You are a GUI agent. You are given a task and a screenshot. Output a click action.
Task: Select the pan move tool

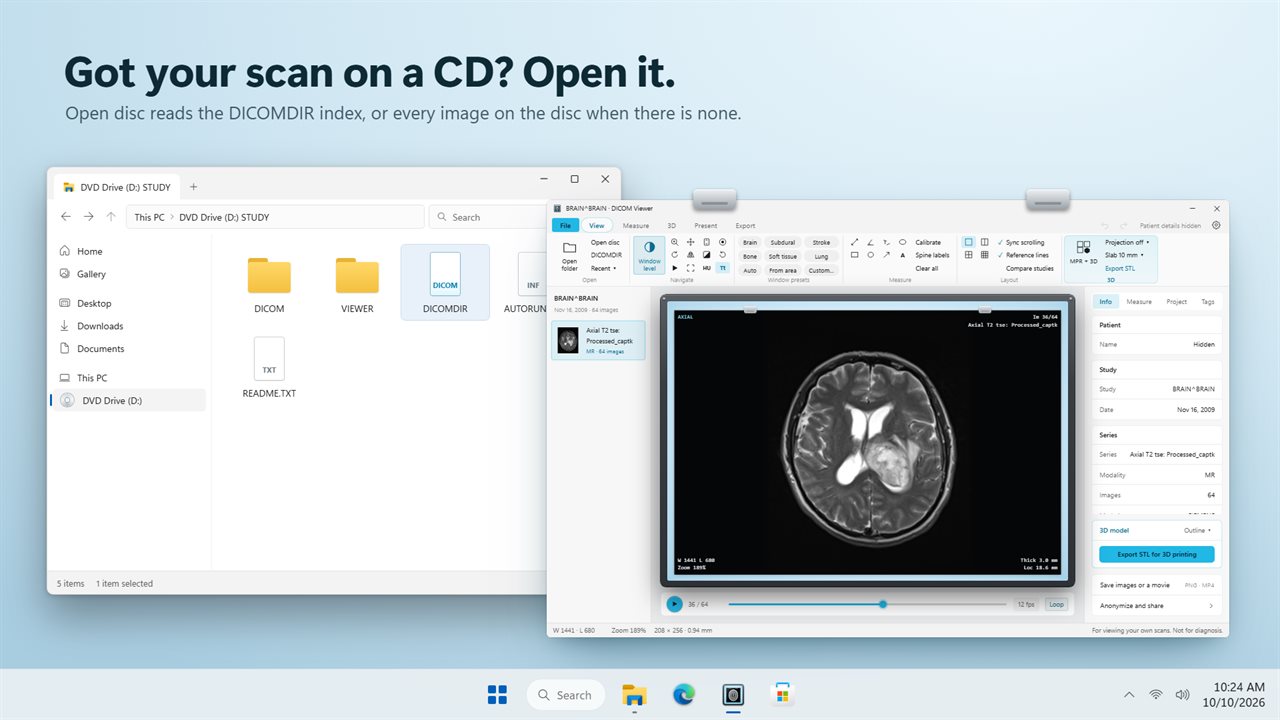(690, 242)
